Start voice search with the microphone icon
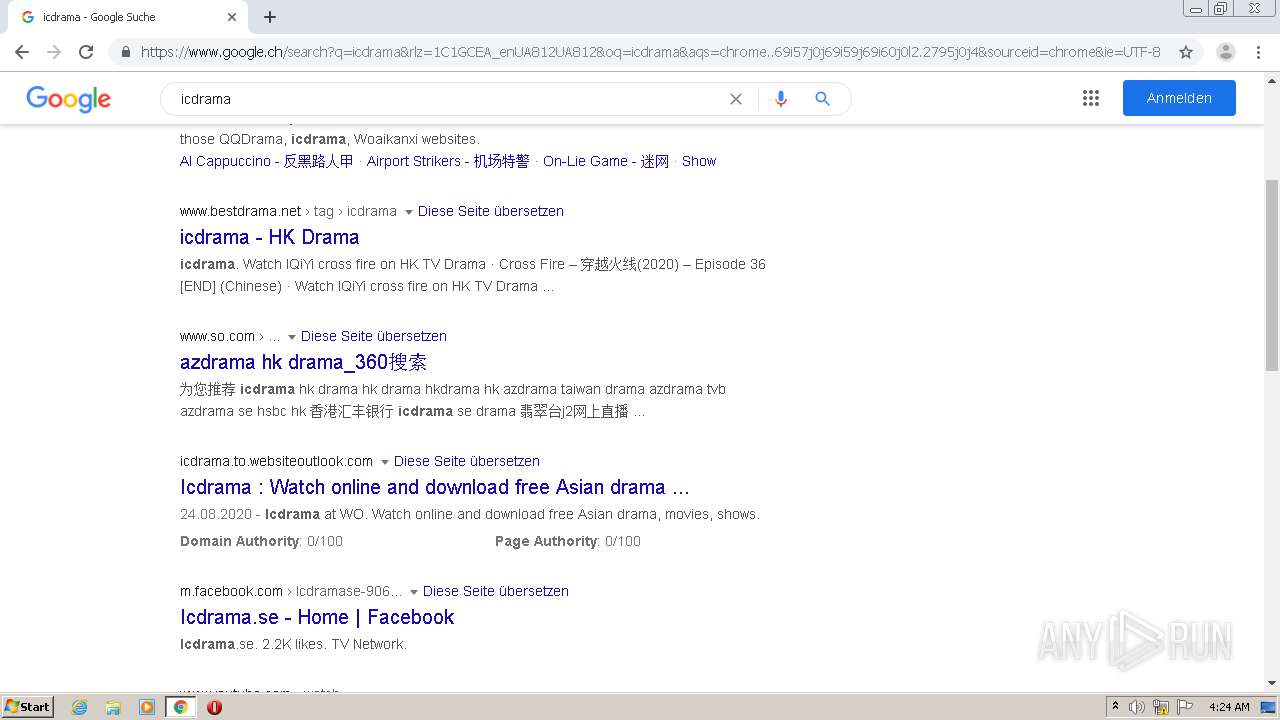The width and height of the screenshot is (1280, 720). [781, 99]
